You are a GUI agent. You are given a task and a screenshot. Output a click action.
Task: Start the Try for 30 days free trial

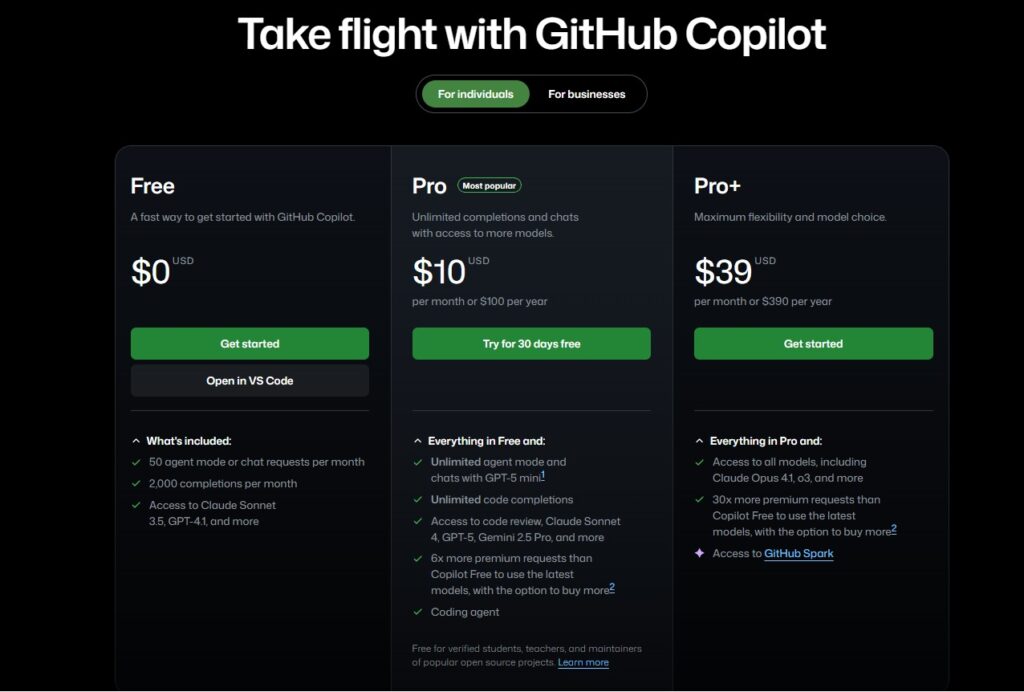pos(531,344)
